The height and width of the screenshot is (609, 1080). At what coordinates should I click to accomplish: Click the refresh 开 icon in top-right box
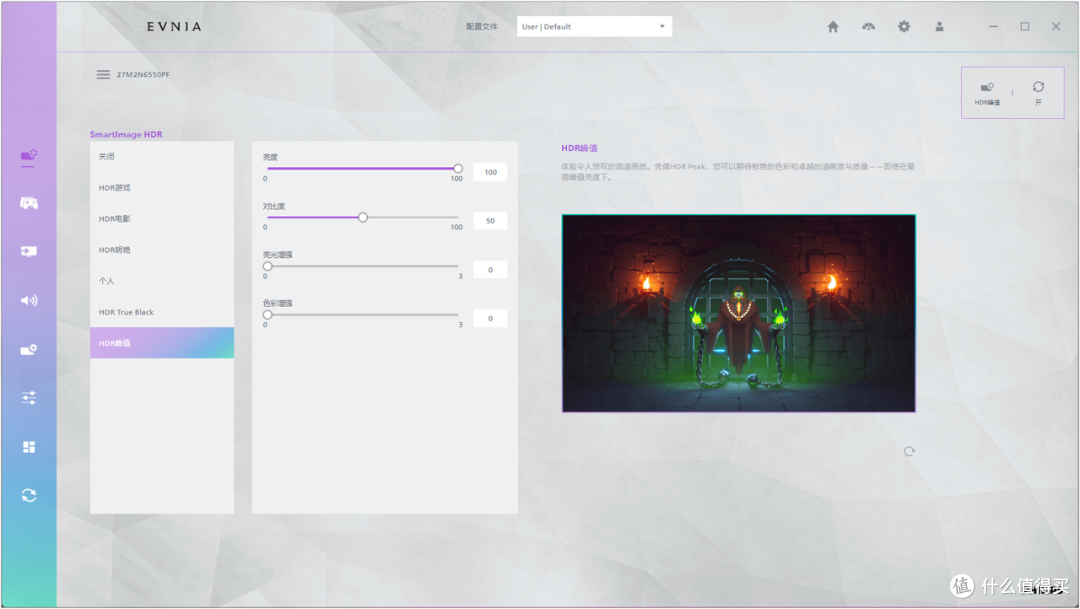[x=1038, y=92]
